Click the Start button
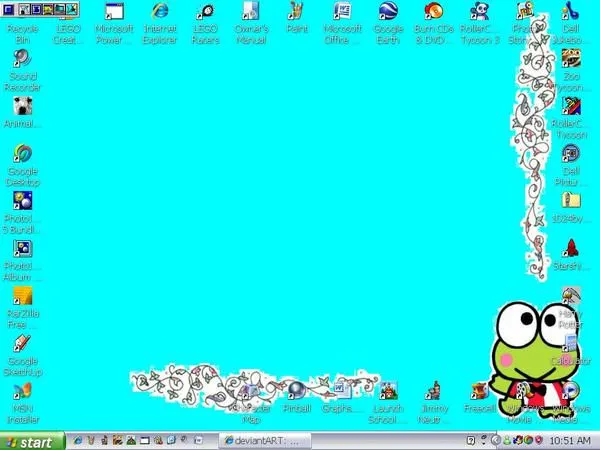The height and width of the screenshot is (450, 600). point(32,442)
